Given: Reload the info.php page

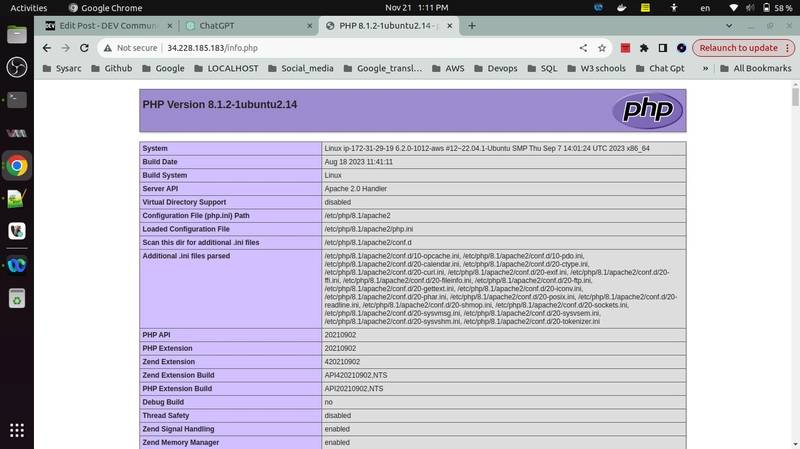Looking at the screenshot, I should click(x=84, y=48).
